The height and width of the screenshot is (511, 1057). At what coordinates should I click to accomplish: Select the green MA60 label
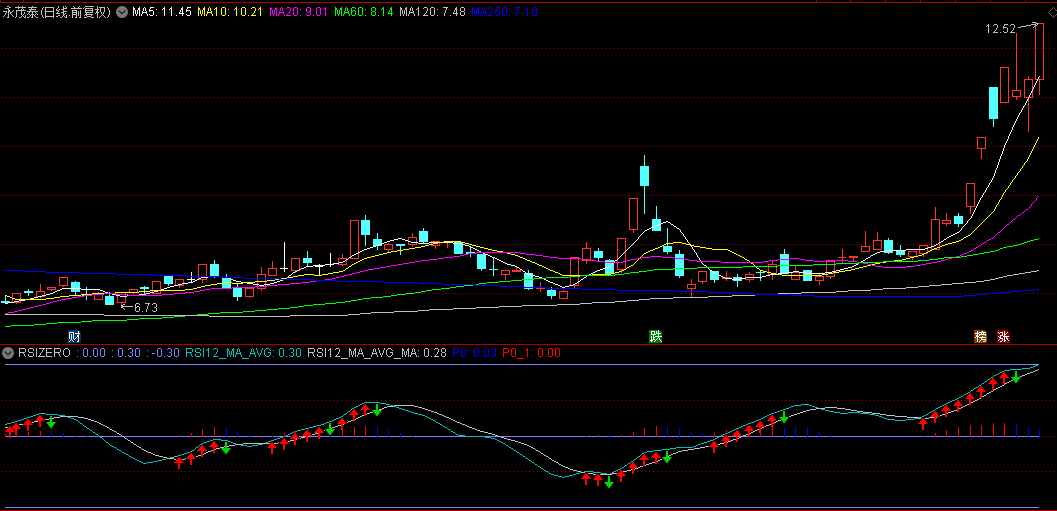tap(363, 12)
